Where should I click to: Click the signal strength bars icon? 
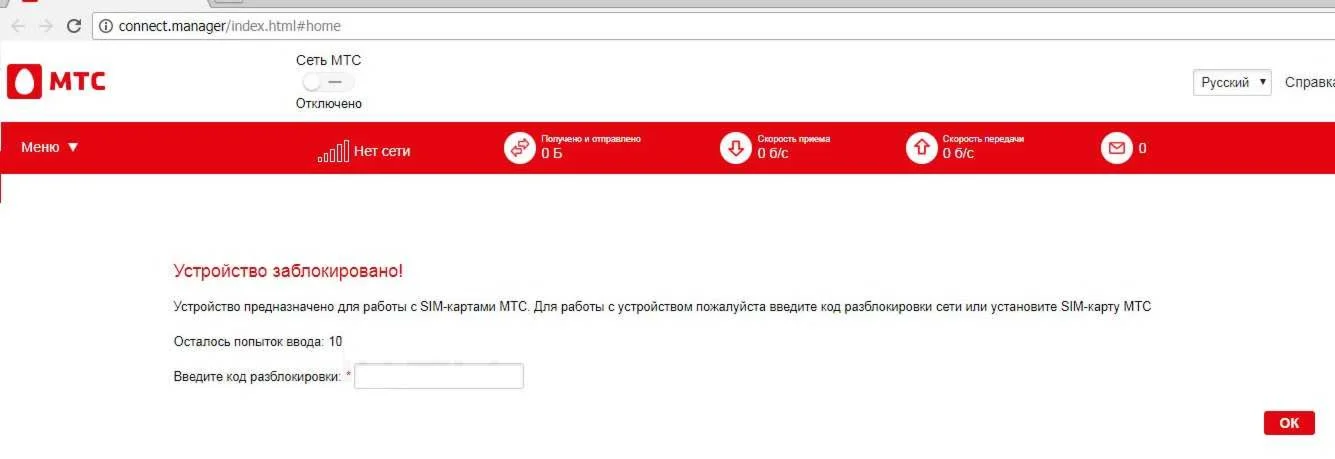(x=333, y=153)
